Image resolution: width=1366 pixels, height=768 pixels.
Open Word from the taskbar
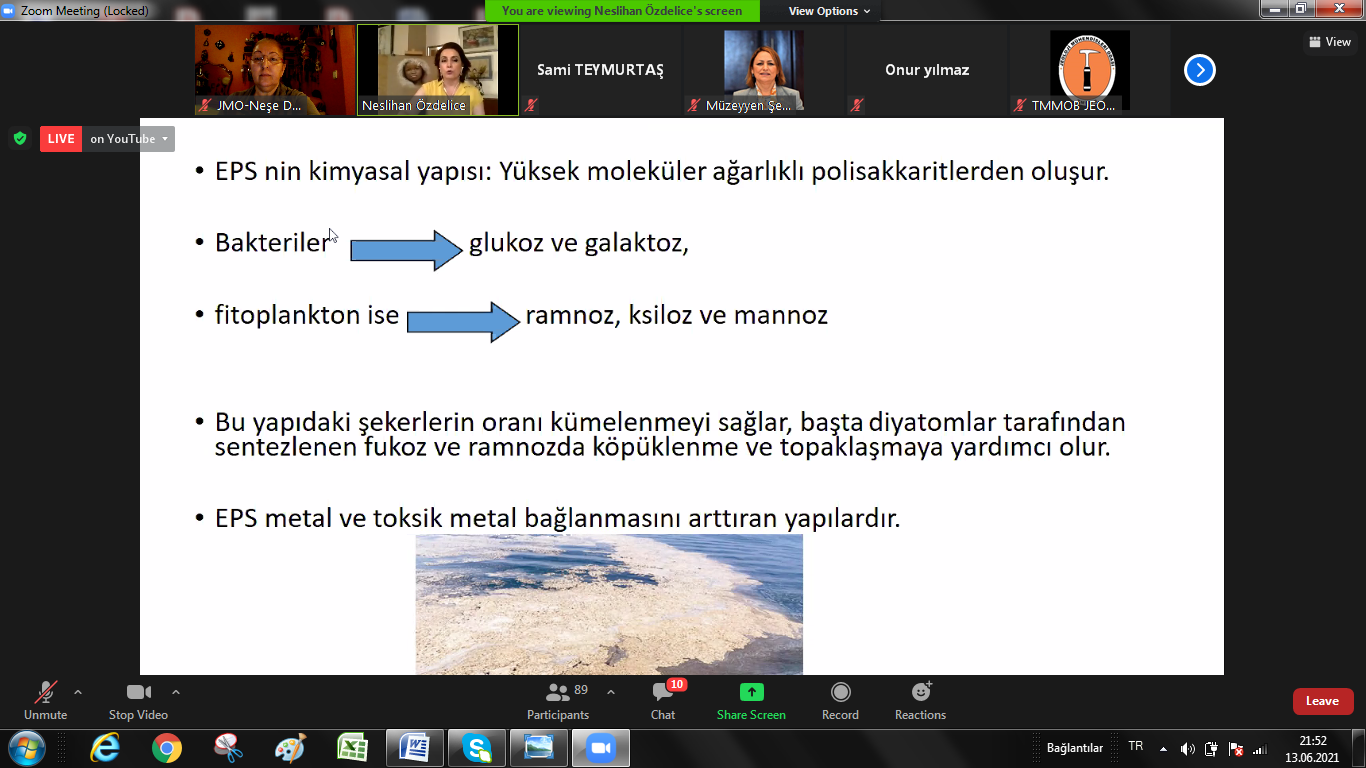click(415, 748)
